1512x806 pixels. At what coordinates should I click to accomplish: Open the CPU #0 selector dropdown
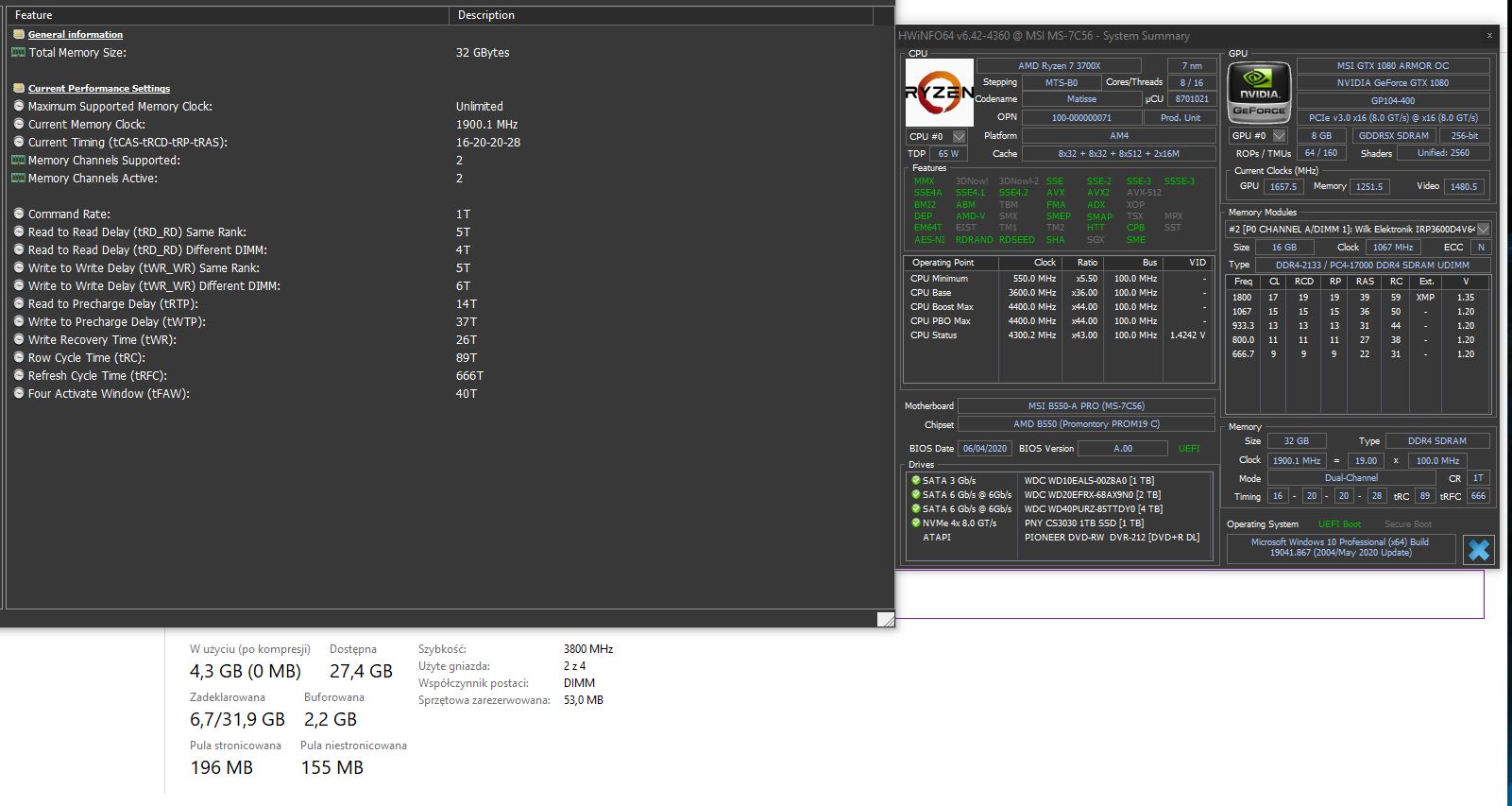tap(959, 136)
